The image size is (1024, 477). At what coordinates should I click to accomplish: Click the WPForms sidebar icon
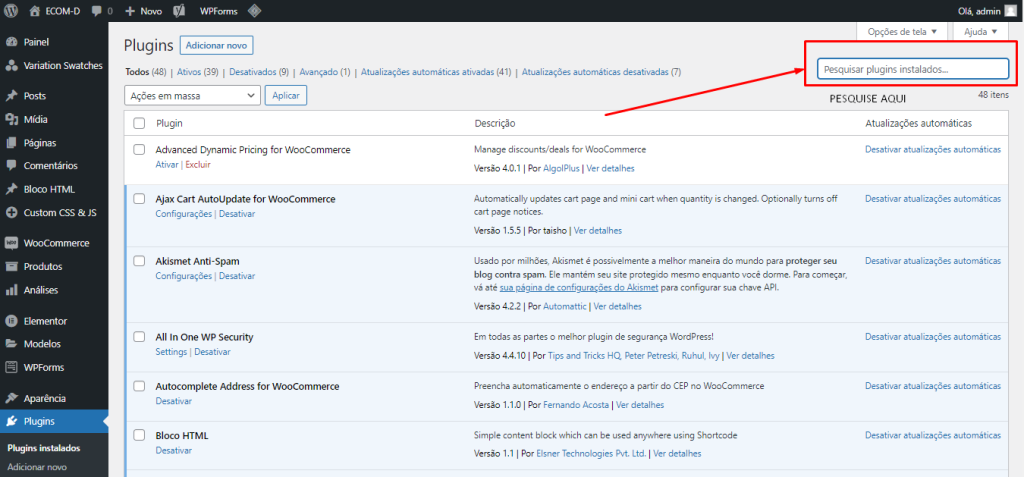pyautogui.click(x=11, y=367)
